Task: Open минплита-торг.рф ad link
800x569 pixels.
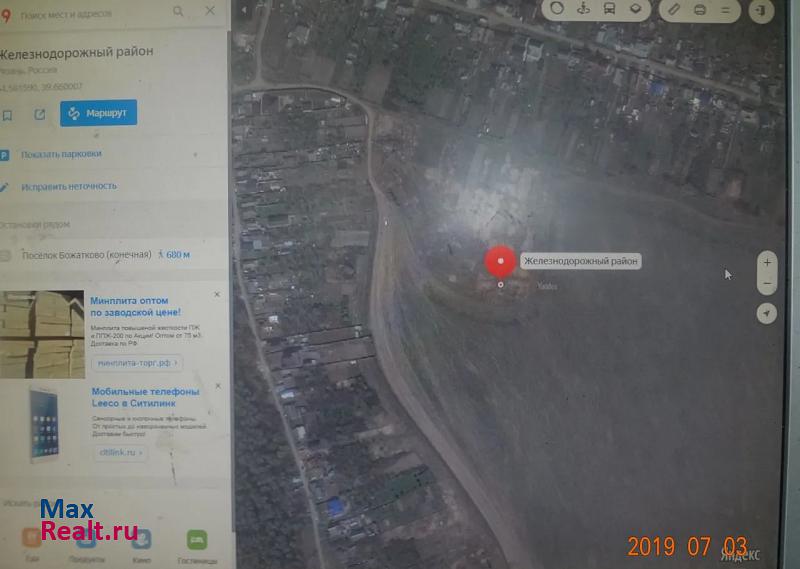Action: coord(137,363)
